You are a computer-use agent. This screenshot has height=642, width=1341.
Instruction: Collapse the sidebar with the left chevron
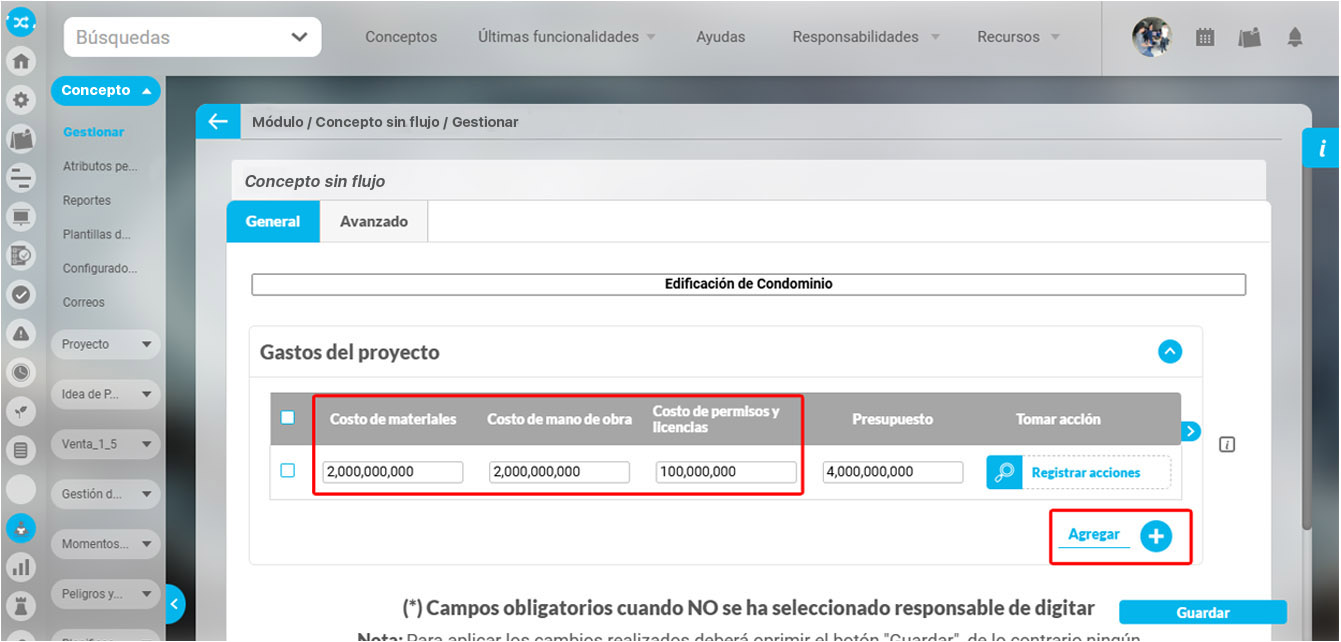pos(175,603)
